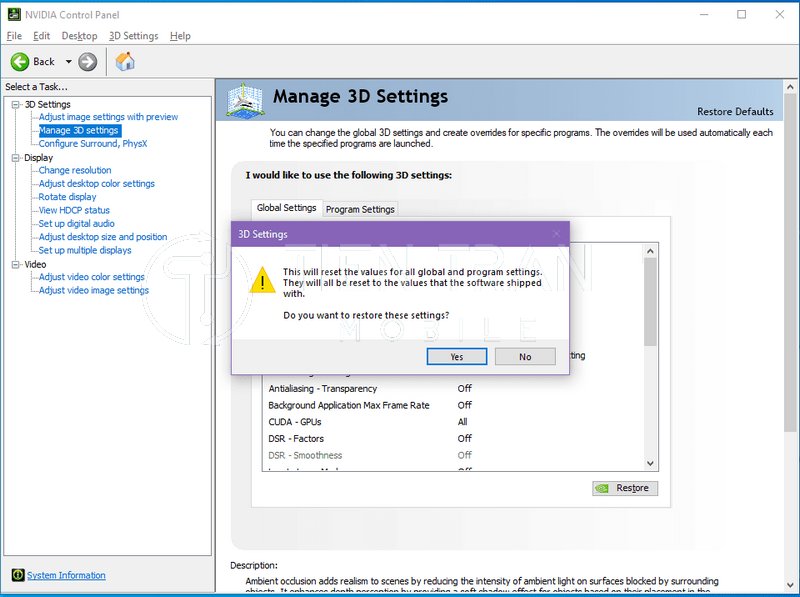
Task: Switch to the Program Settings tab
Action: 360,209
